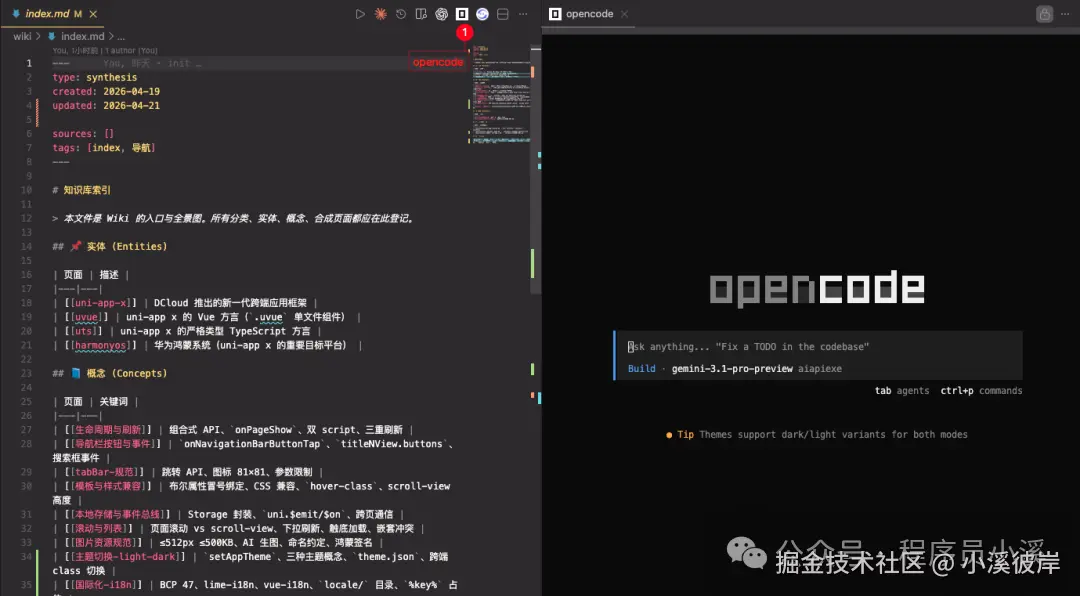Click the 'sources: []' line
1080x596 pixels.
pyautogui.click(x=83, y=134)
